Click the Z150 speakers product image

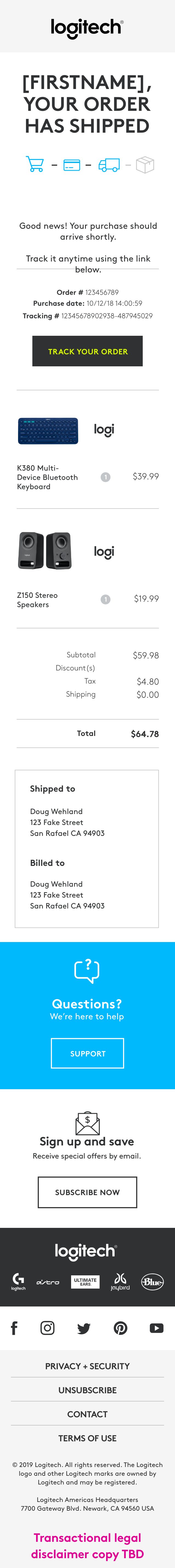tap(45, 550)
